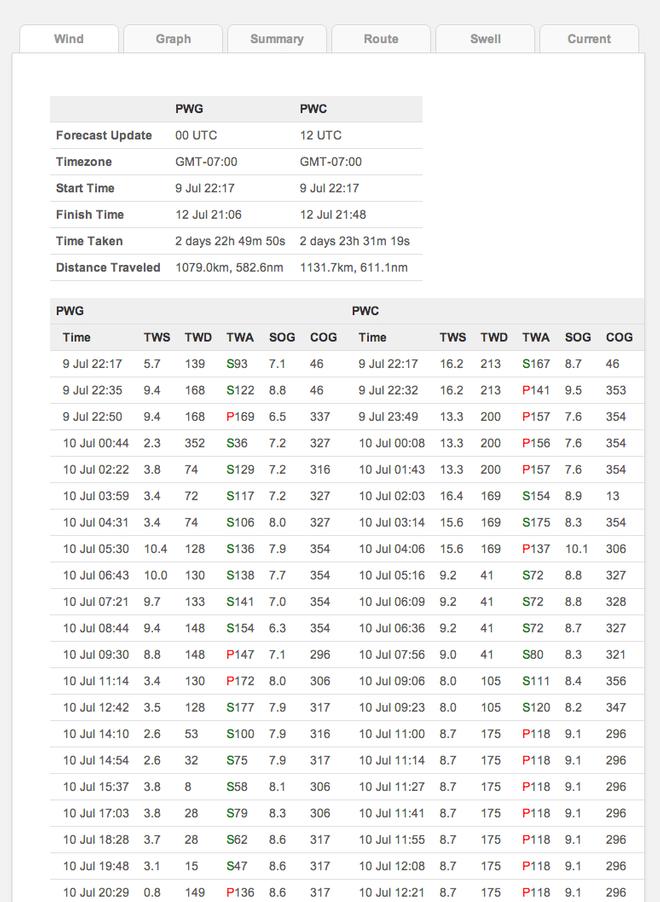Click PWG time taken 2 days 22h 49m 50s
Screen dimensions: 660x902
(230, 241)
